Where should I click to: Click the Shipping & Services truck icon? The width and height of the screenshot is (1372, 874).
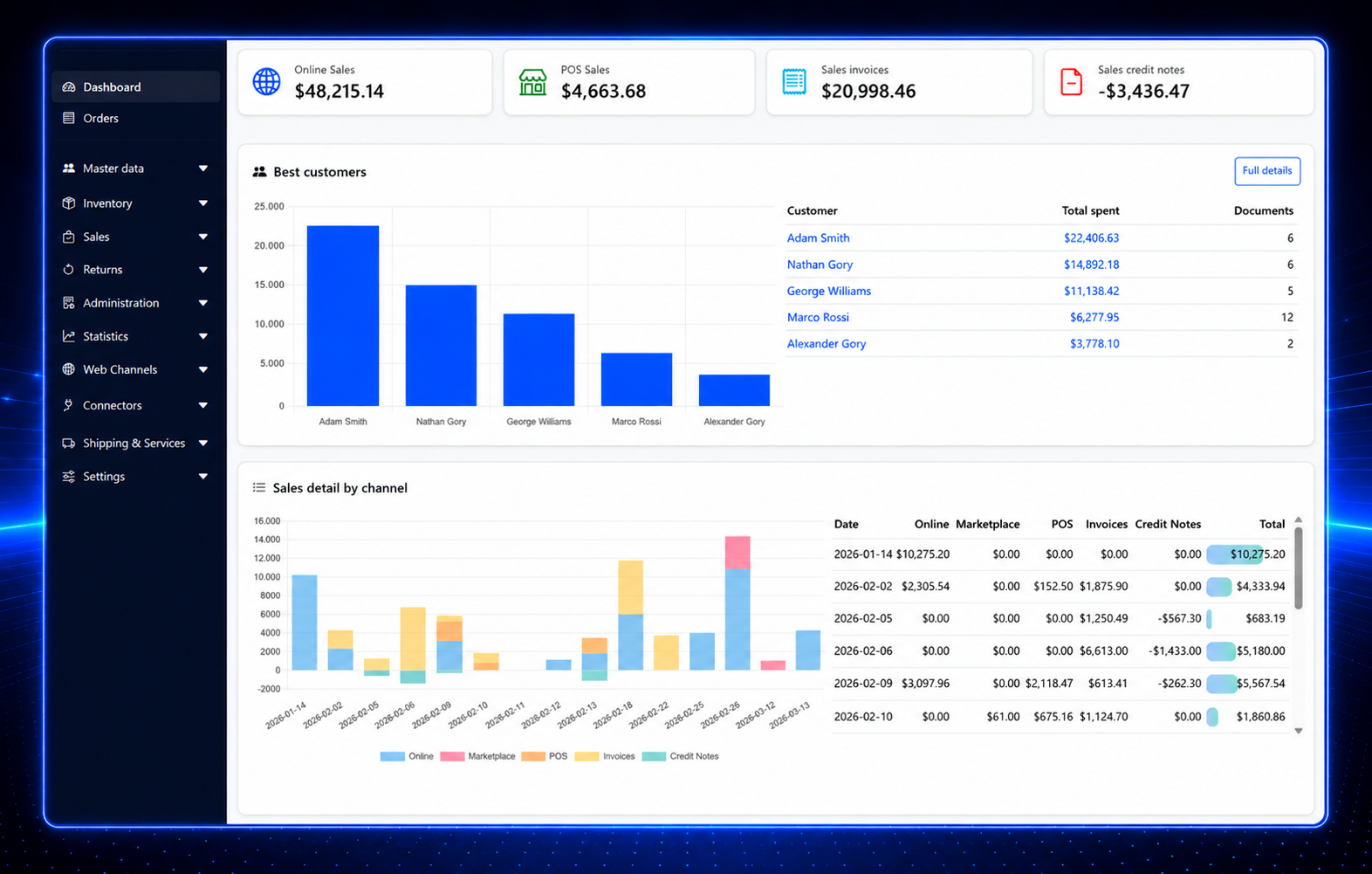pos(69,444)
